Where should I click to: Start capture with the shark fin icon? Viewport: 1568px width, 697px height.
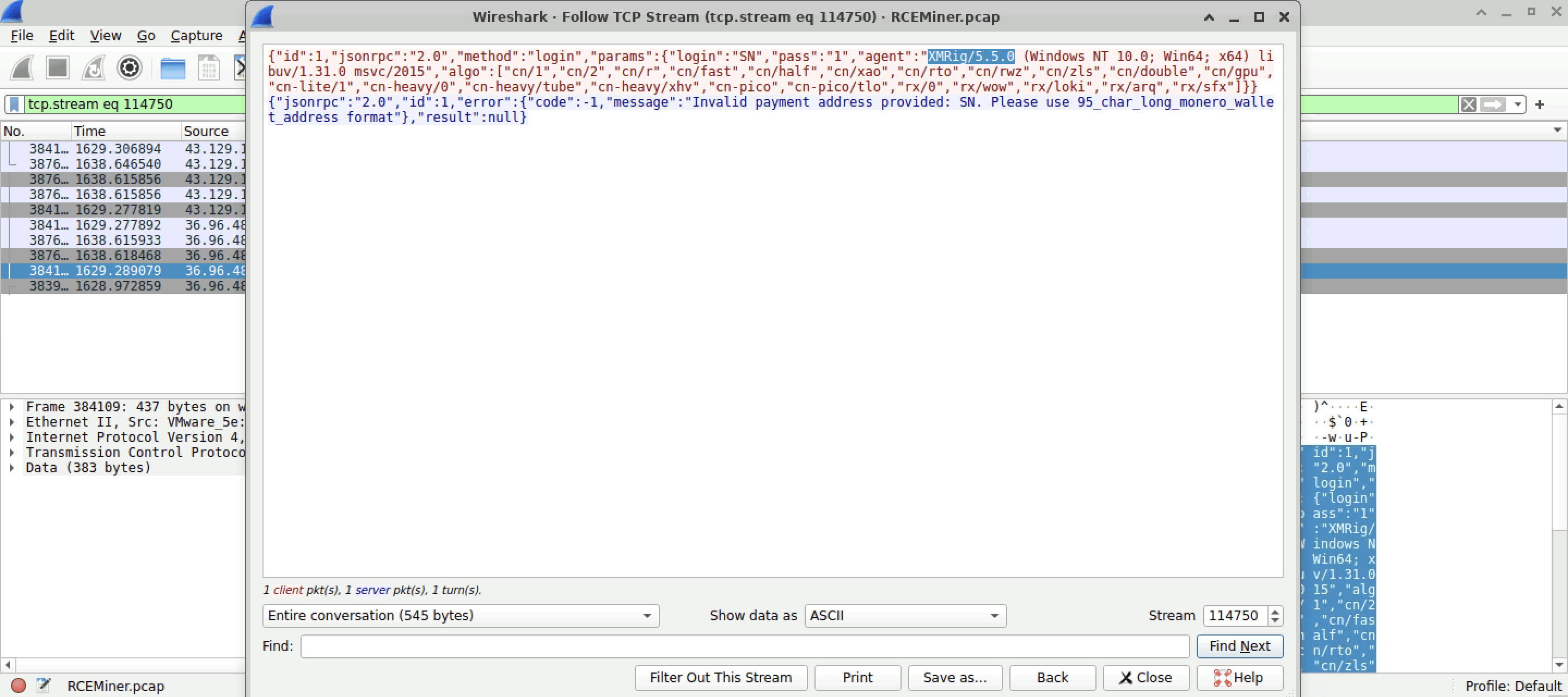(x=22, y=67)
